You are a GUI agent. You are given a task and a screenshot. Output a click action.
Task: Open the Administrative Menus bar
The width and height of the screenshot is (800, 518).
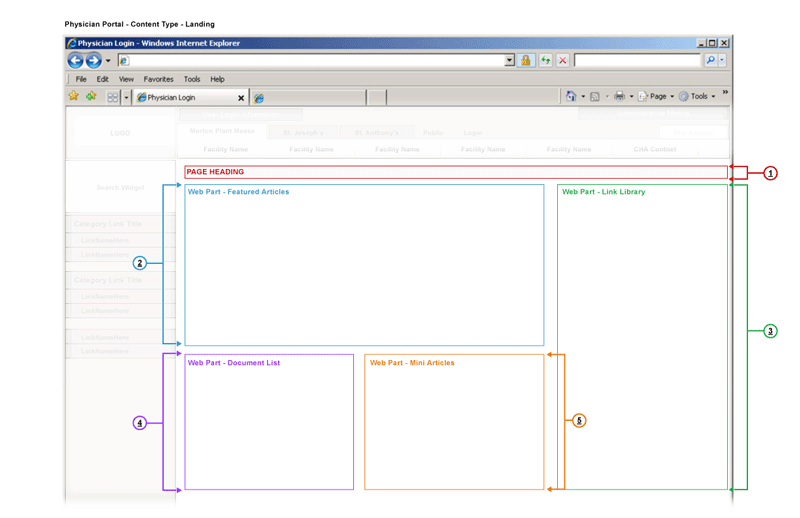click(653, 113)
